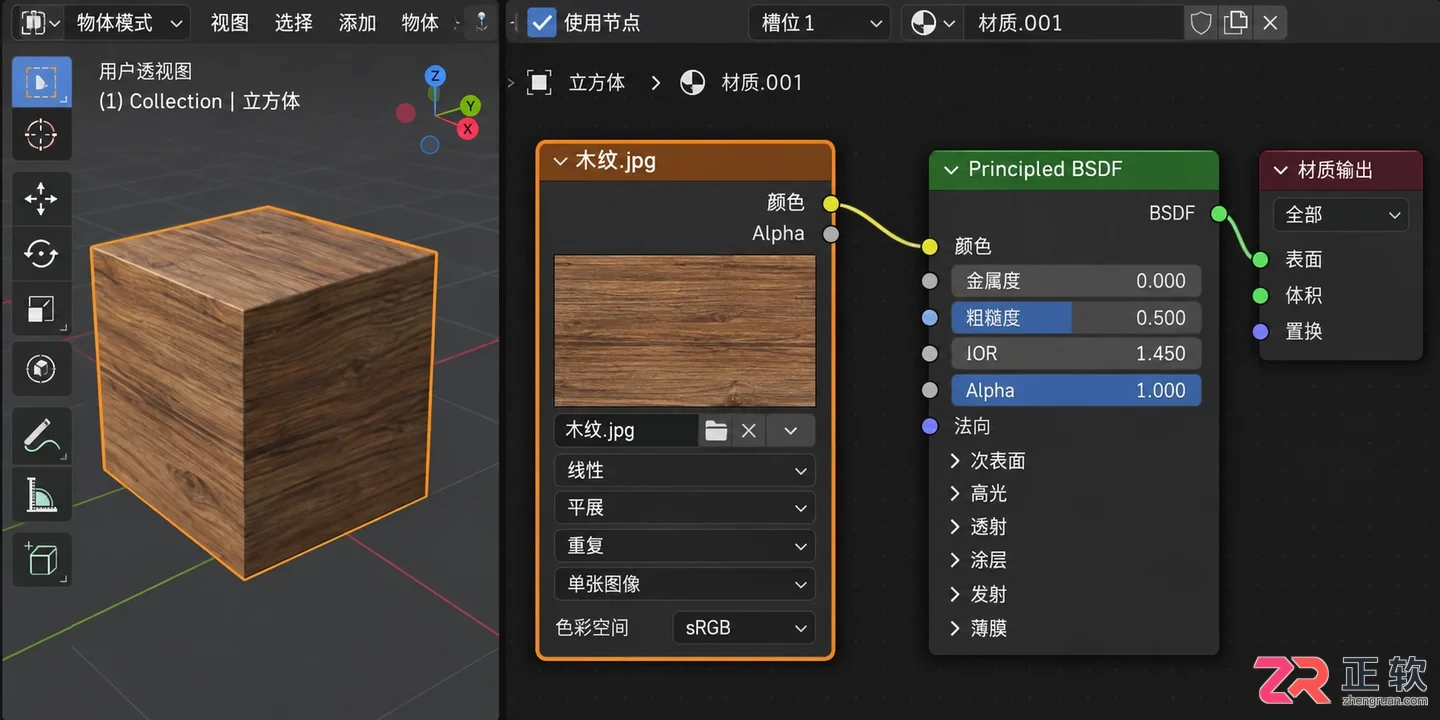
Task: Click the green Y axis gizmo
Action: [471, 106]
